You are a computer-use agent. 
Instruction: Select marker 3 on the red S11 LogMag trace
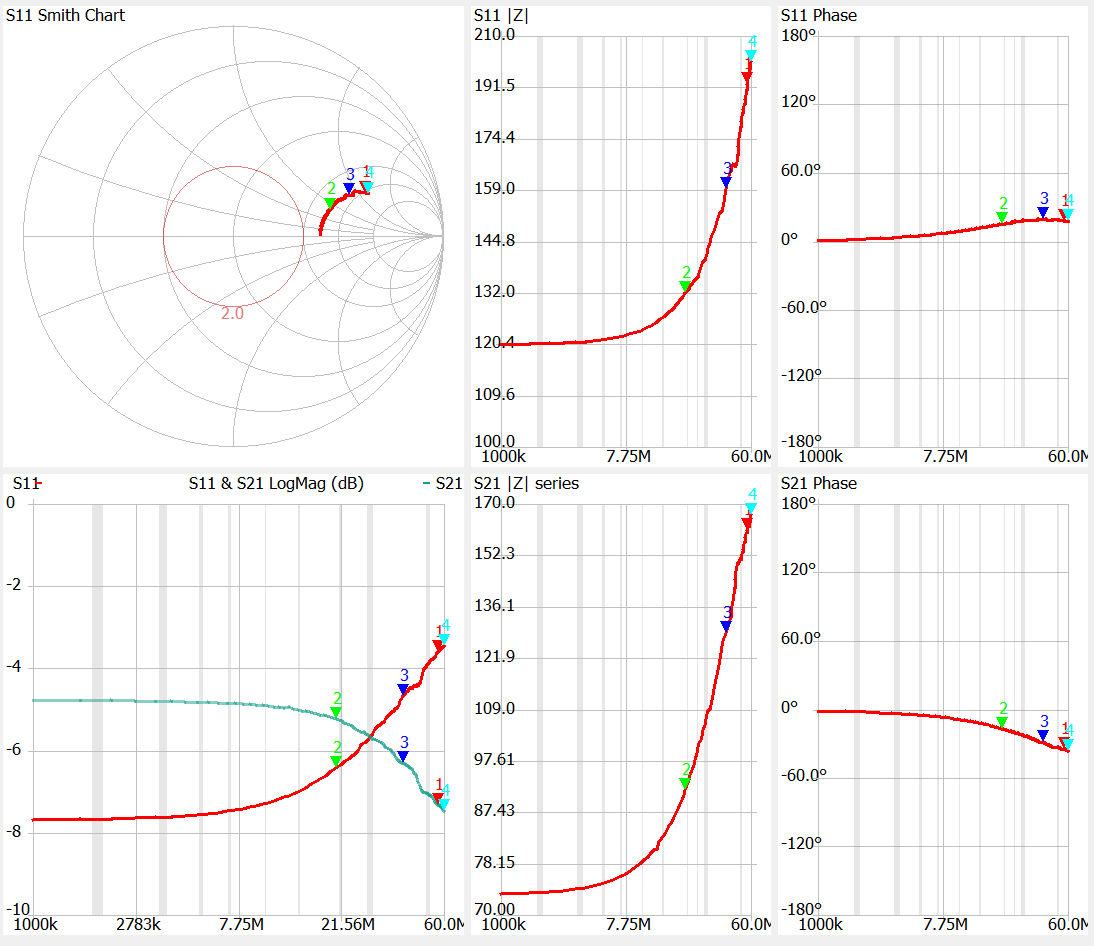403,689
